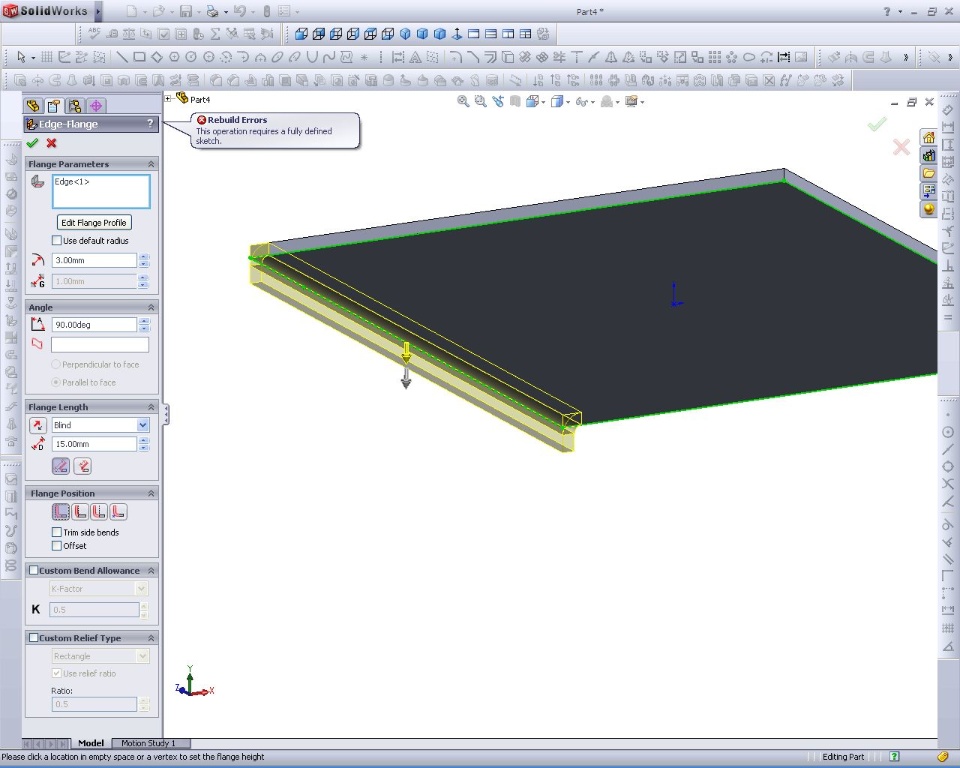Open Edge-Flange help question mark

150,124
